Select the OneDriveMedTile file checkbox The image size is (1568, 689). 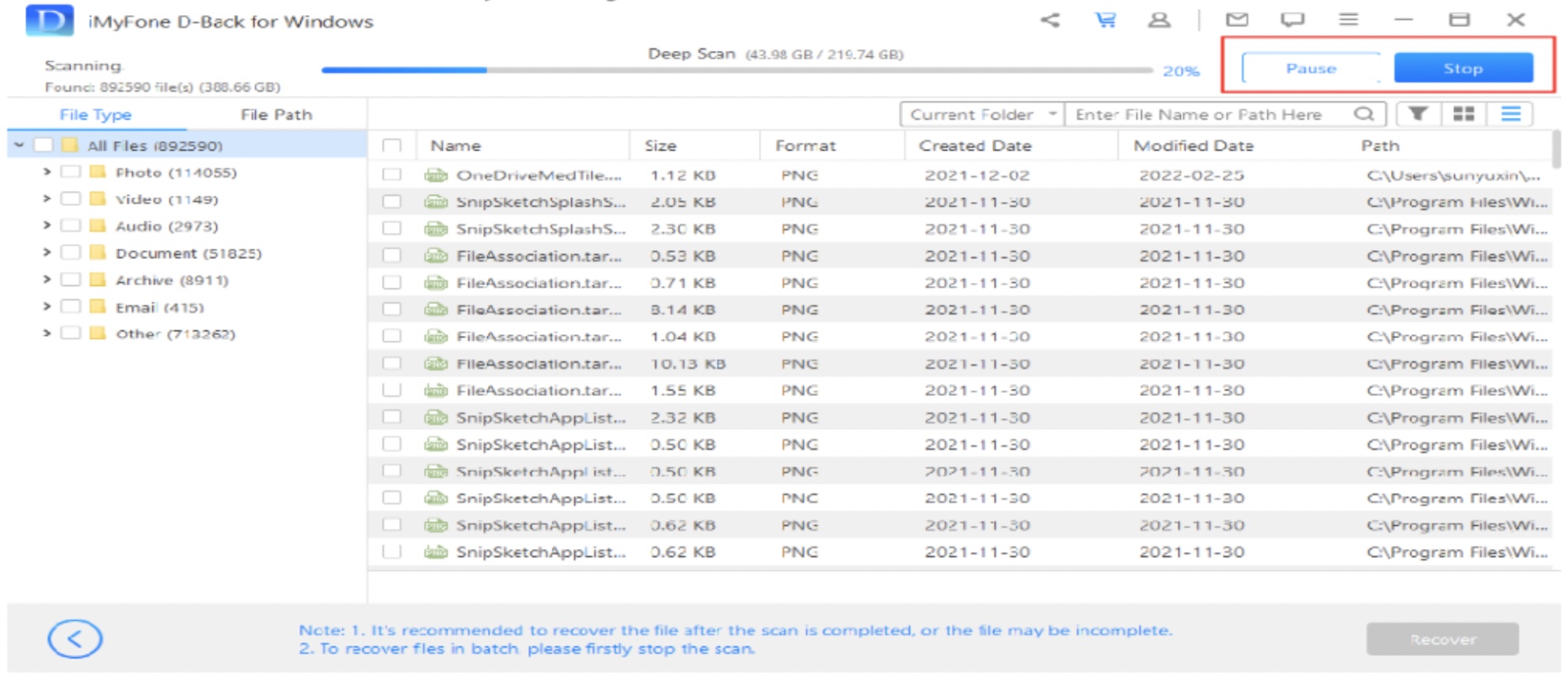391,175
